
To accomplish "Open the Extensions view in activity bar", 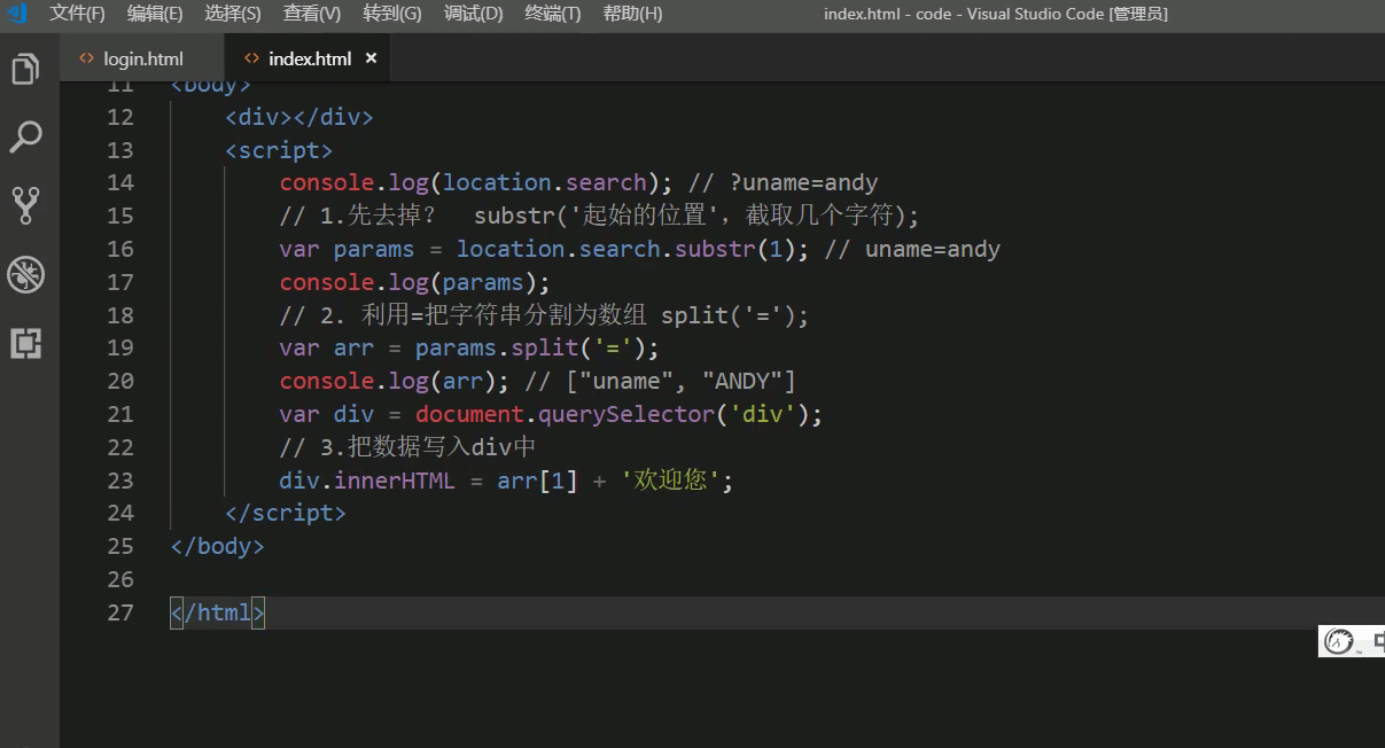I will click(26, 343).
